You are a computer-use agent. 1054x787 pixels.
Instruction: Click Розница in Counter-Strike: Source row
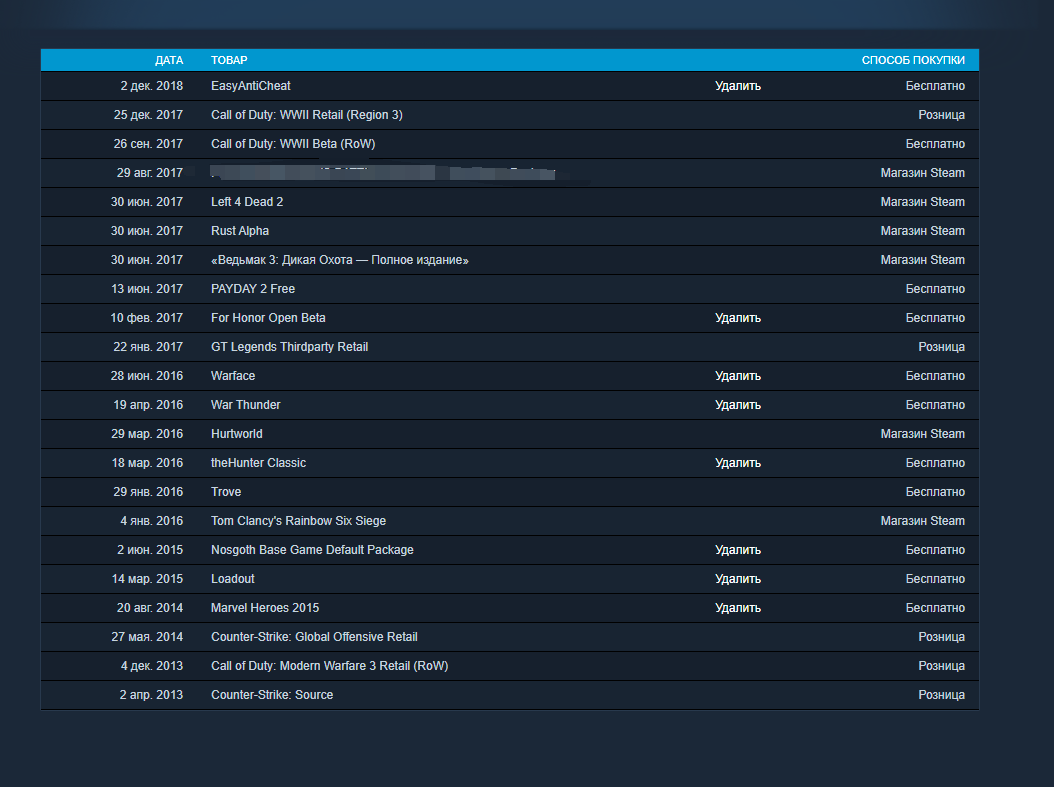[941, 695]
